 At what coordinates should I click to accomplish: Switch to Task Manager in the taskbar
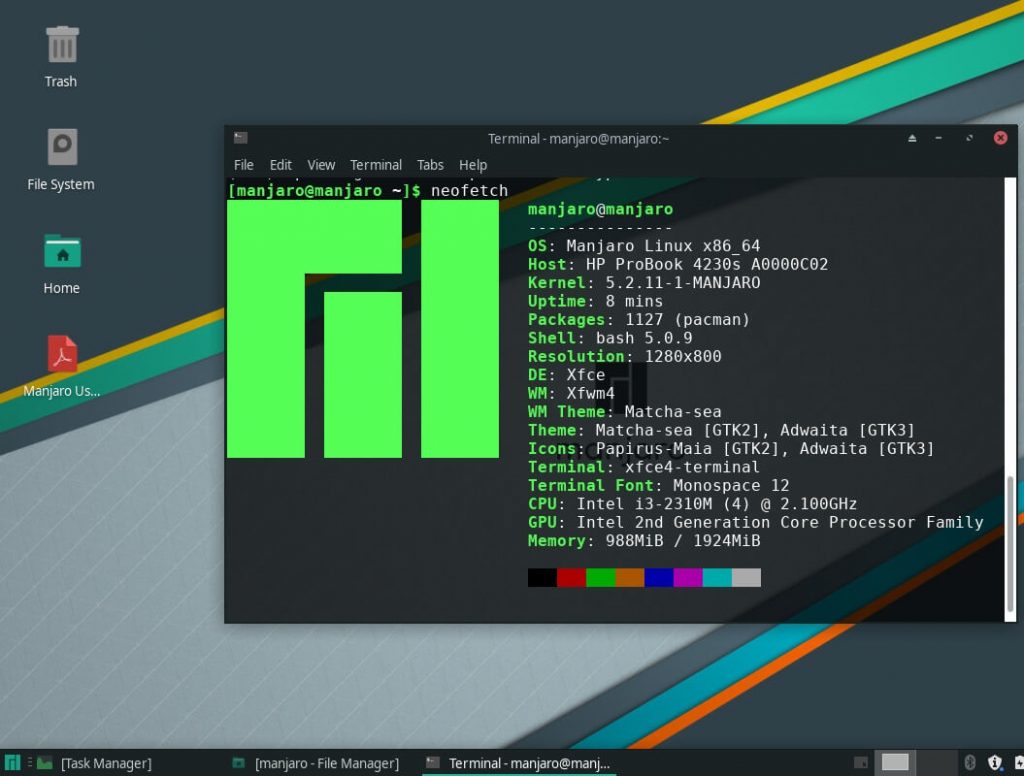tap(95, 763)
